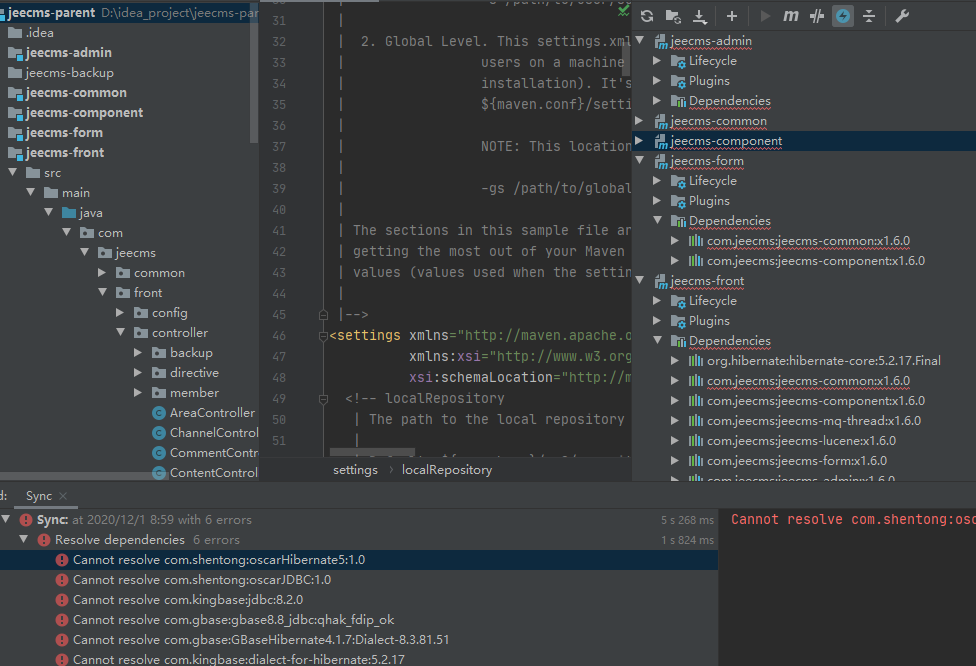The width and height of the screenshot is (976, 666).
Task: Collapse the jeecms-admin Maven module
Action: (640, 41)
